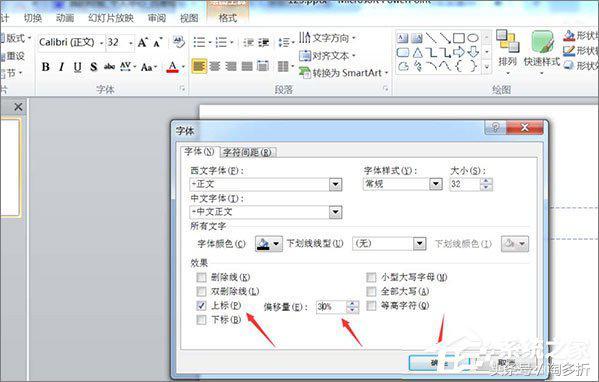This screenshot has width=599, height=382.
Task: Open columns button in paragraph group
Action: [285, 67]
